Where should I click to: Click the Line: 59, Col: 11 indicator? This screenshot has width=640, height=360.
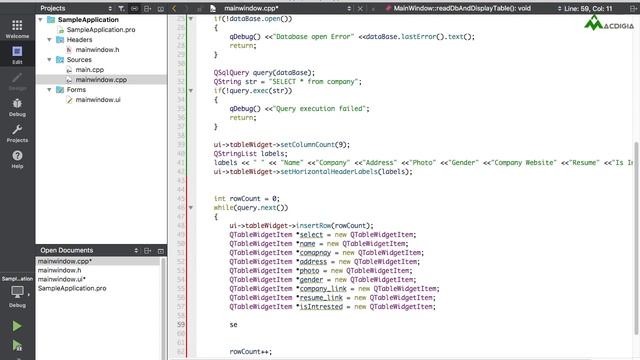[588, 8]
